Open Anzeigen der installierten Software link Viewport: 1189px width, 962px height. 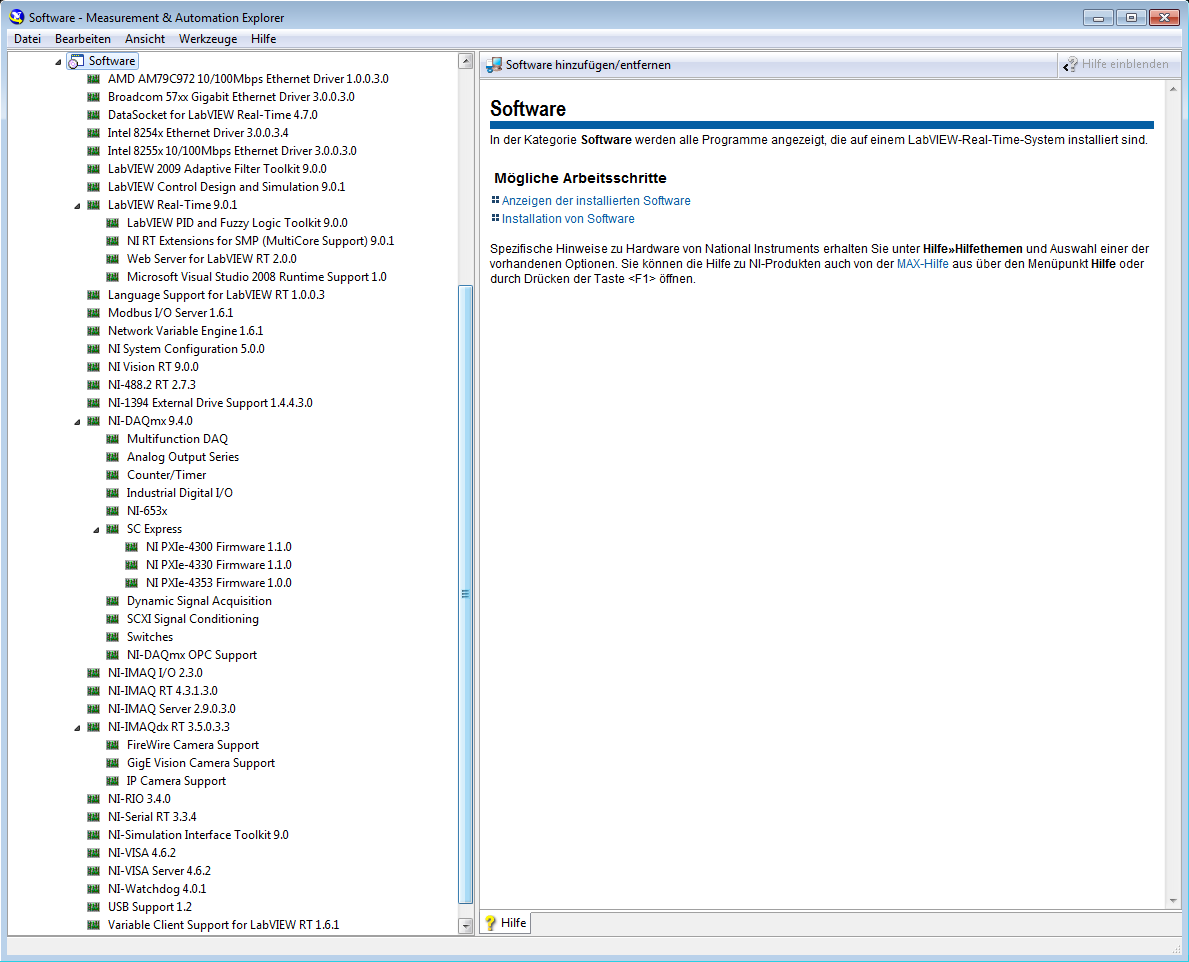coord(596,201)
